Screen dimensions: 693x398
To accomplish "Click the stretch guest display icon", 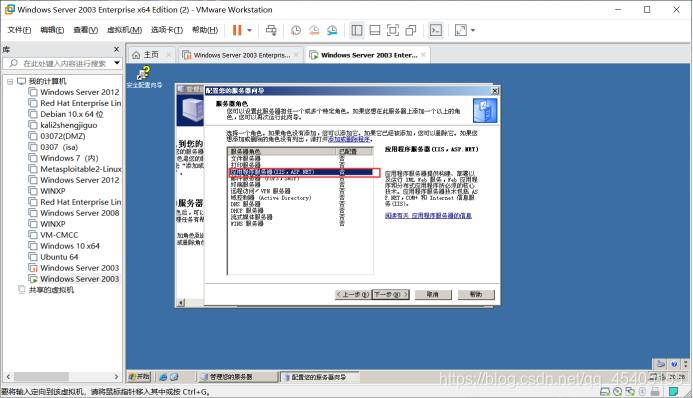I will pyautogui.click(x=461, y=30).
